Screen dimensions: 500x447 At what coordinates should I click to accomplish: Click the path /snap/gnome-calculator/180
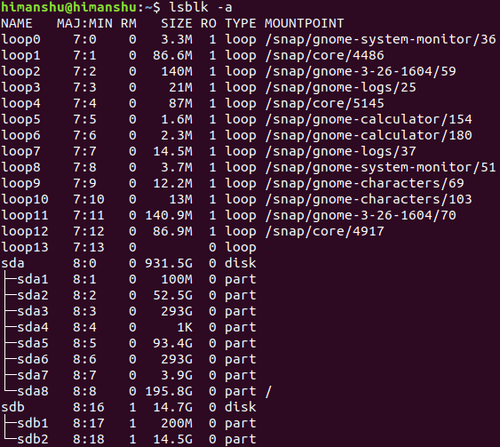[x=368, y=135]
